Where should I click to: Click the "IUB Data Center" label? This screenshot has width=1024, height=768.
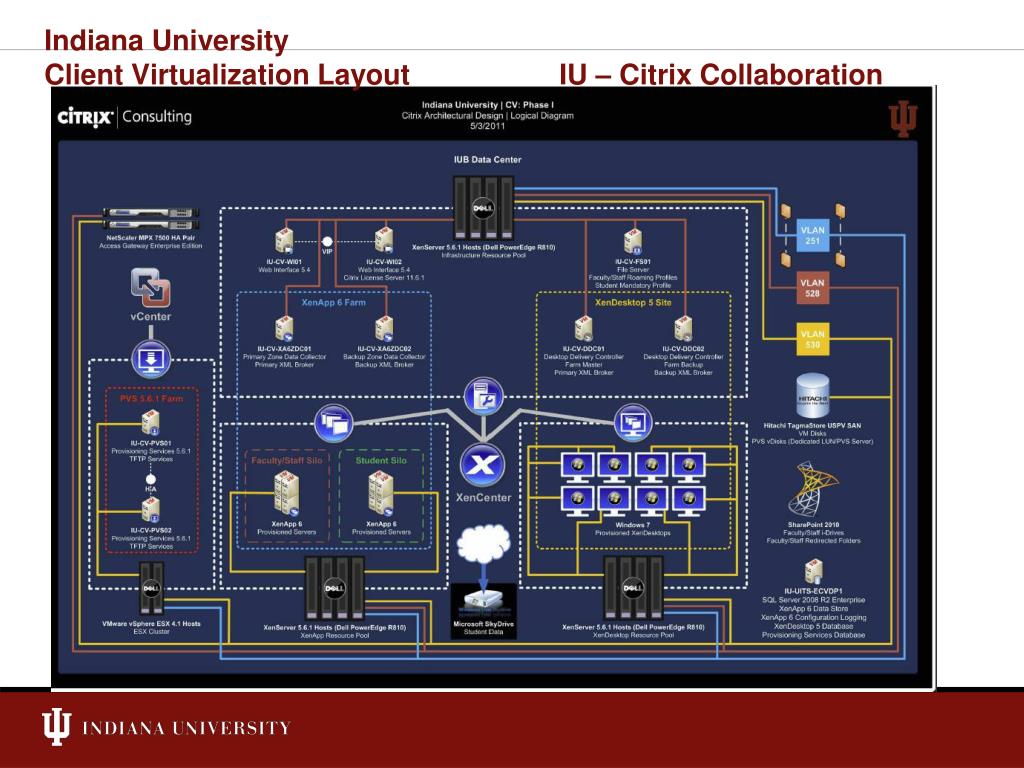487,159
